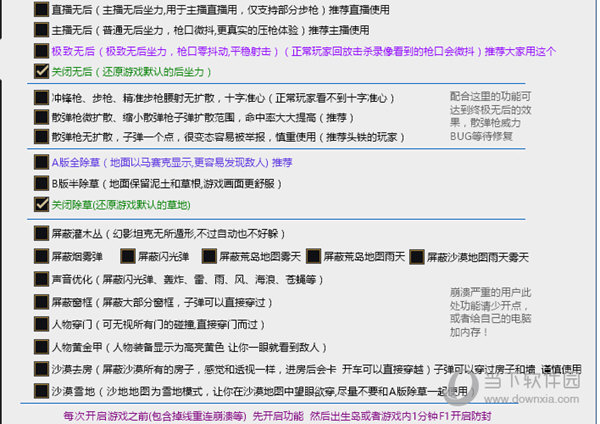Check 屏蔽荒岛地图雾天 checkbox
600x424 pixels.
tap(209, 256)
